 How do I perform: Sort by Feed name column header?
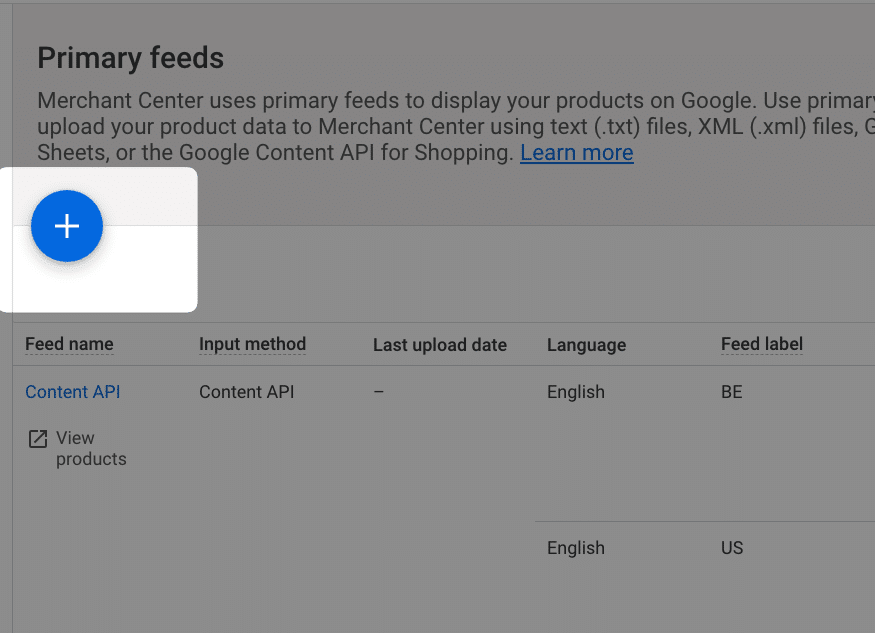69,344
